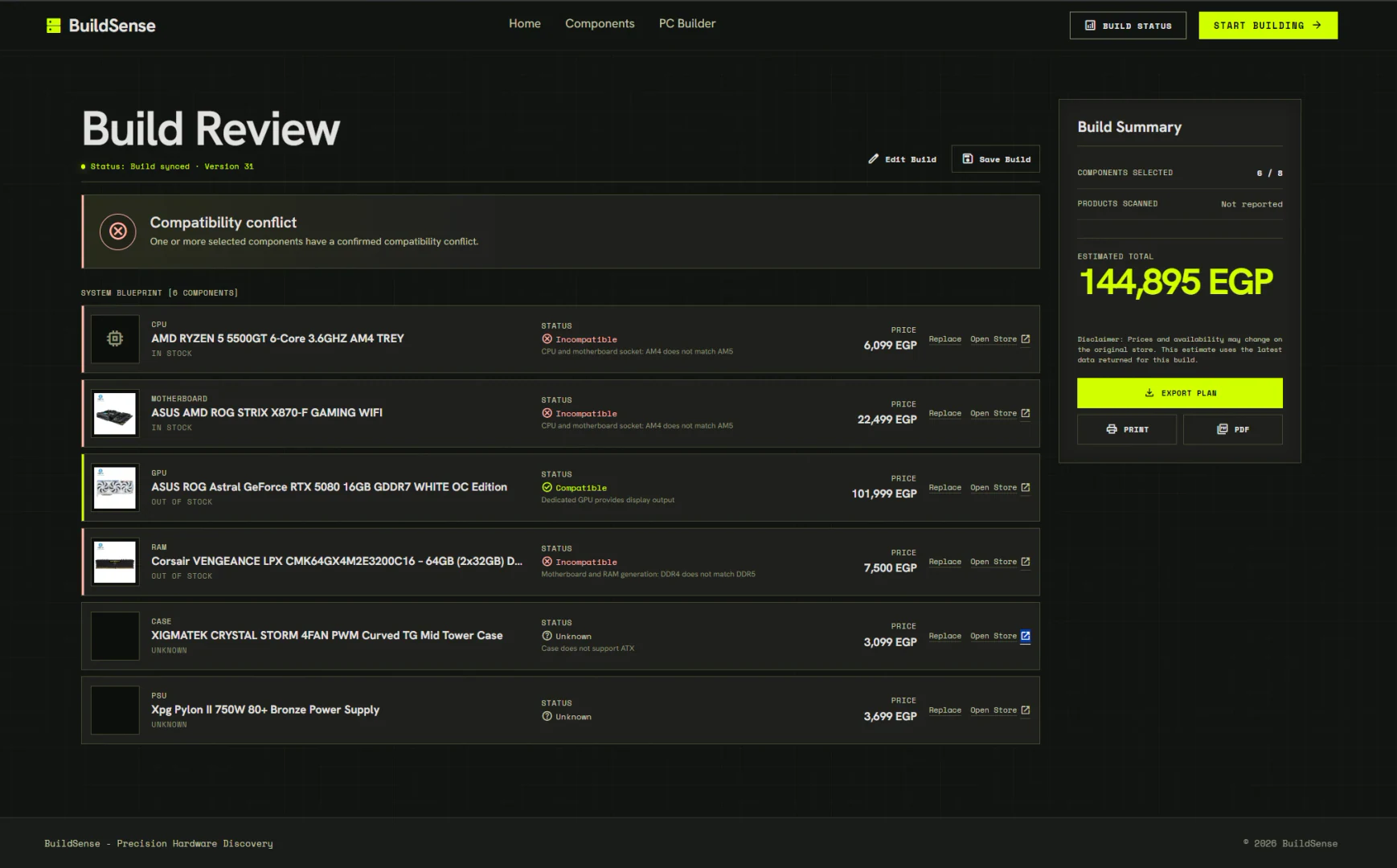The width and height of the screenshot is (1397, 868).
Task: Open Store external icon for motherboard row
Action: click(1025, 413)
